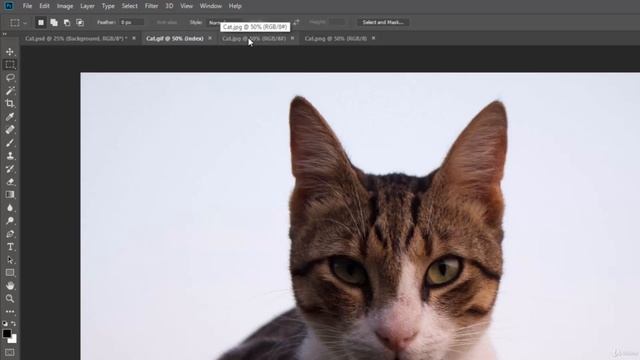Viewport: 640px width, 360px height.
Task: Close the Cat.jpg document tab
Action: [x=292, y=38]
